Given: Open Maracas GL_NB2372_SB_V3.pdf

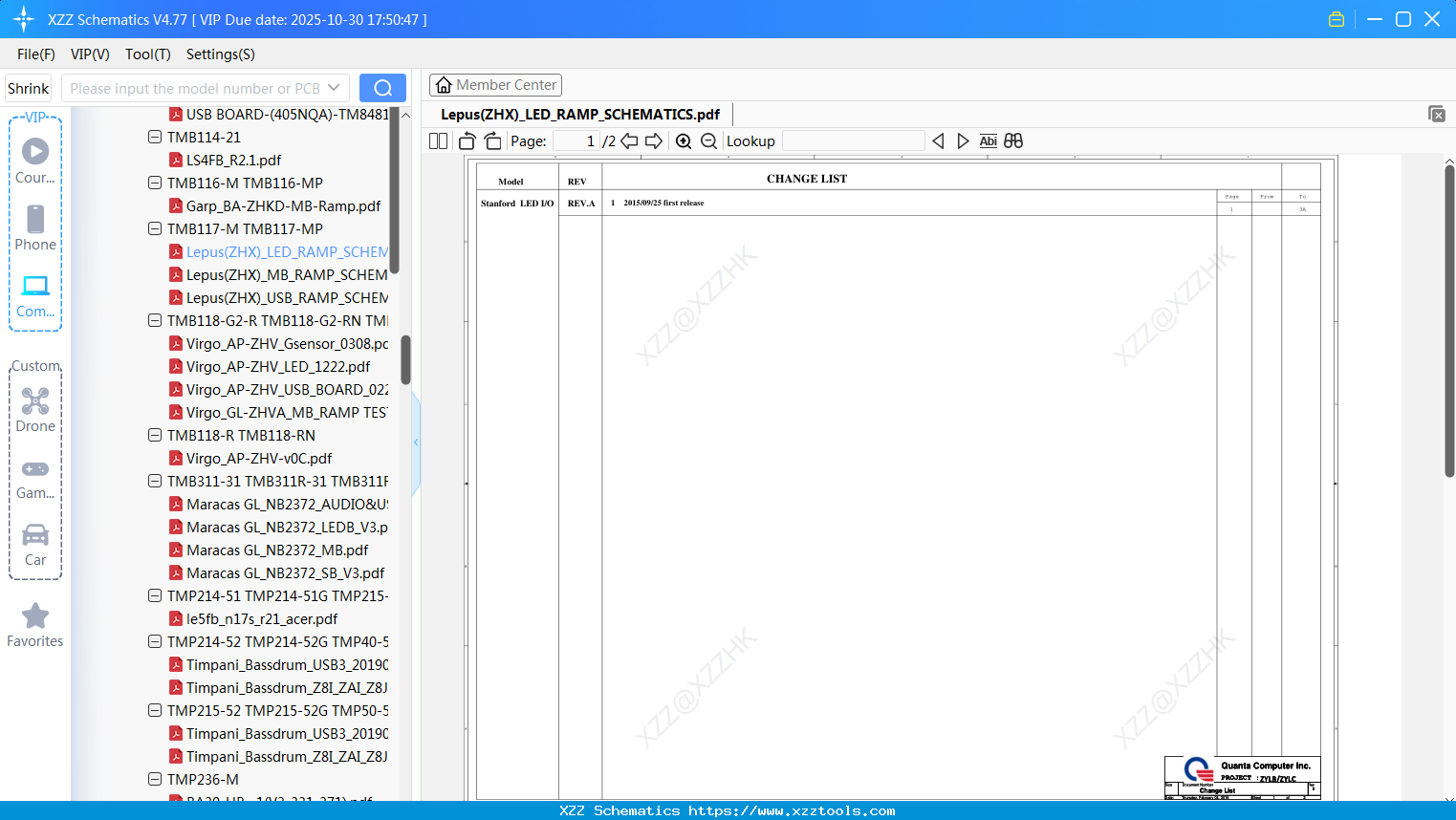Looking at the screenshot, I should [286, 572].
